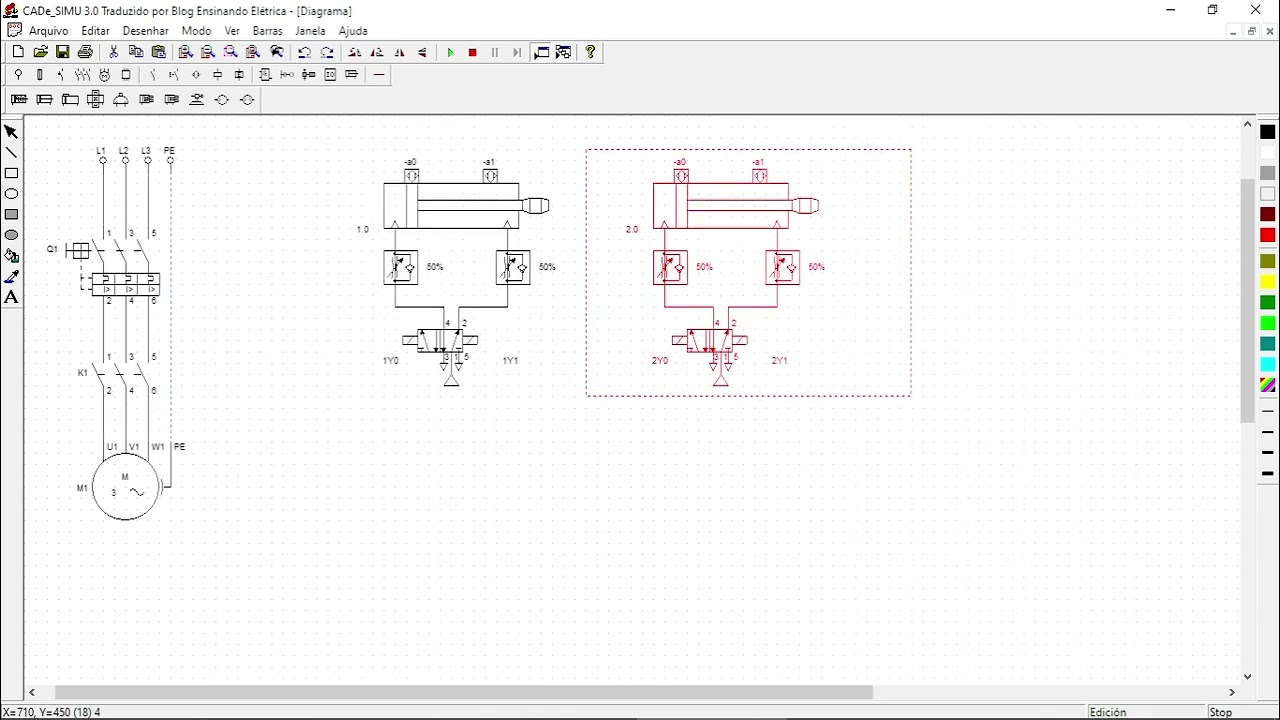
Task: Stop the simulation with red square button
Action: coord(473,52)
